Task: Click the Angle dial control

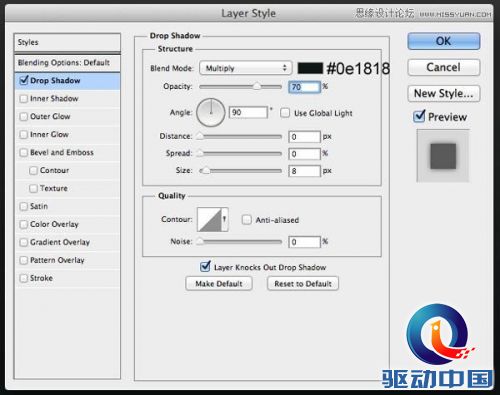Action: tap(211, 112)
